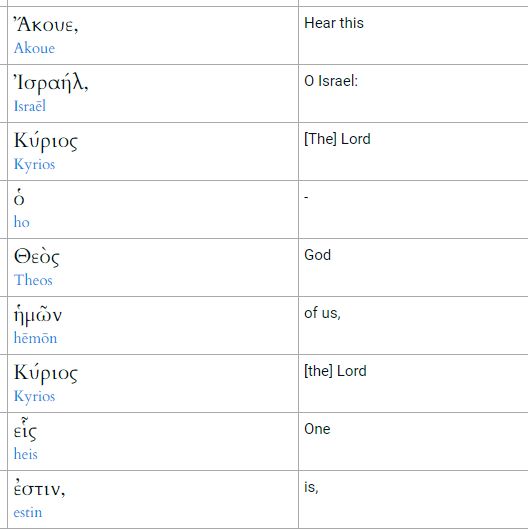Screen dimensions: 528x531
Task: Follow the first Kyrios transliteration link
Action: click(34, 165)
